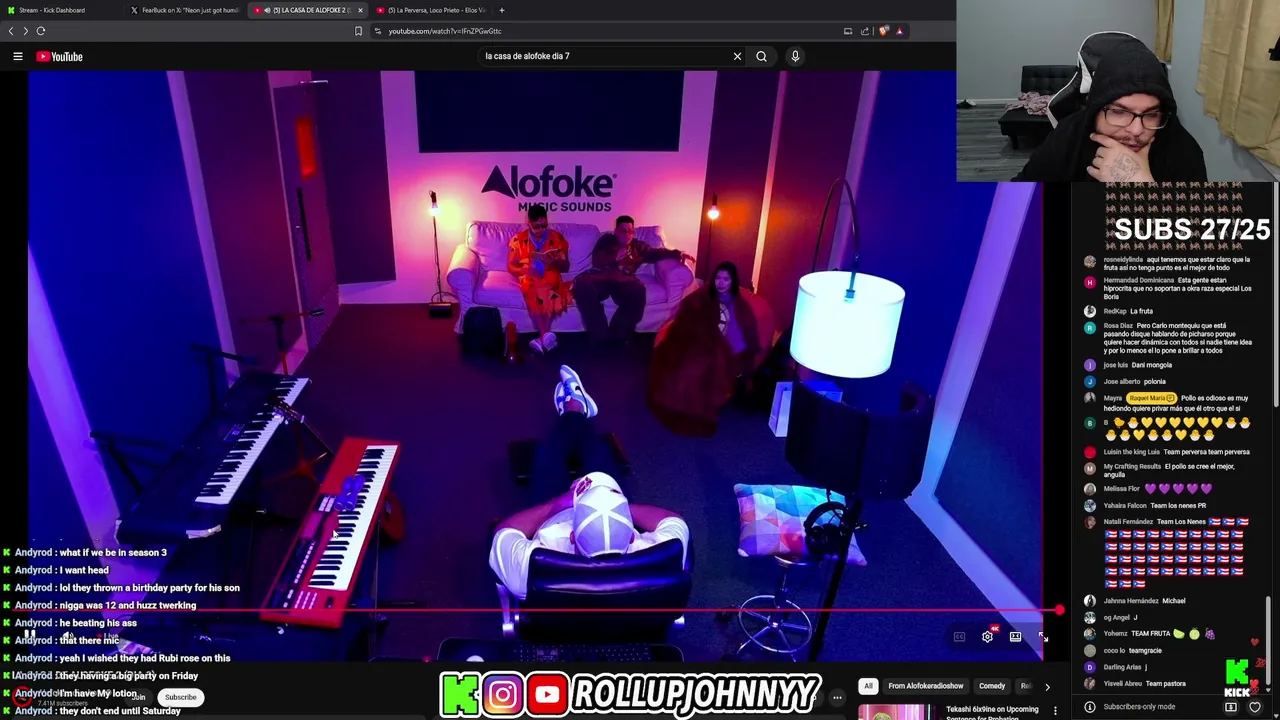Open the Brave rewards triangle icon
This screenshot has width=1280, height=720.
tap(899, 31)
